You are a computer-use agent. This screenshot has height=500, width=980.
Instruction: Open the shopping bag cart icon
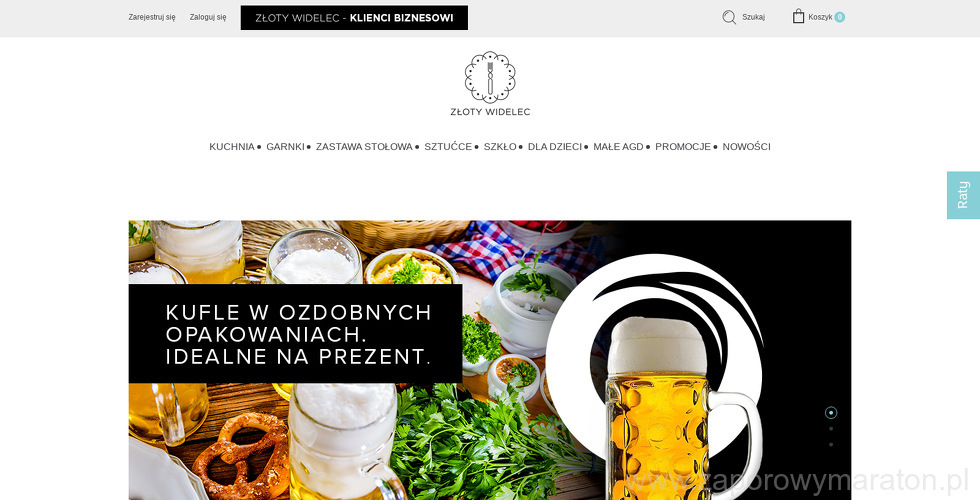(798, 16)
